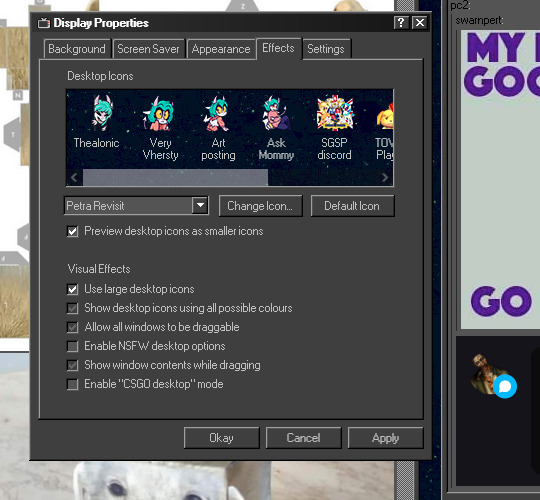Image resolution: width=540 pixels, height=500 pixels.
Task: Click the Change Icon... button
Action: (x=260, y=206)
